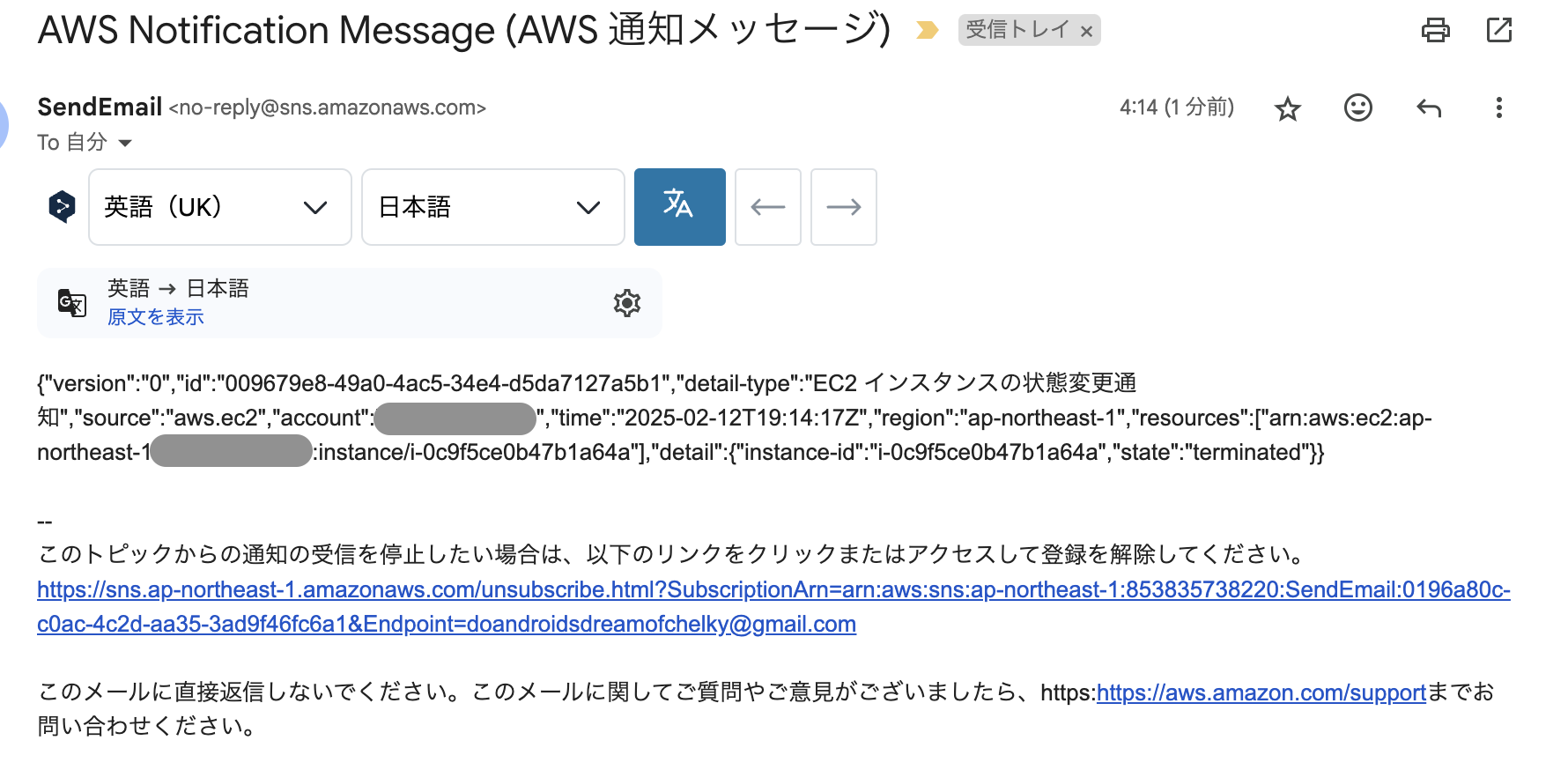Reply to the SendEmail message
This screenshot has width=1568, height=770.
1428,107
